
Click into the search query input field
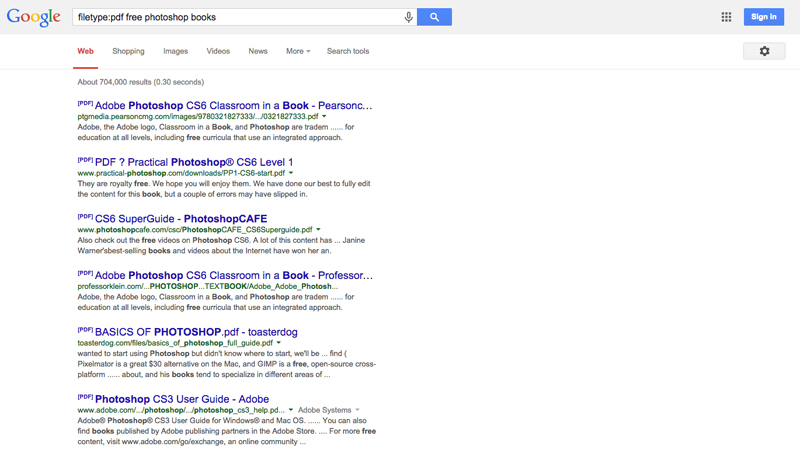coord(237,17)
